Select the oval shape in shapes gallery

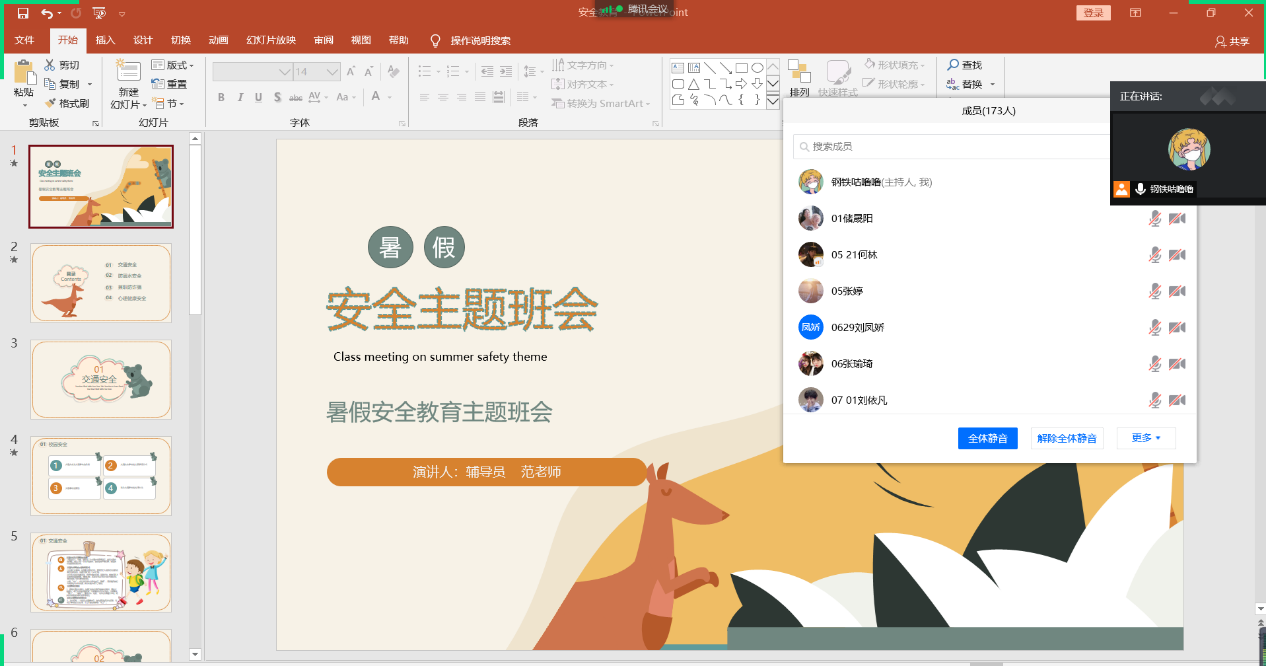(758, 68)
